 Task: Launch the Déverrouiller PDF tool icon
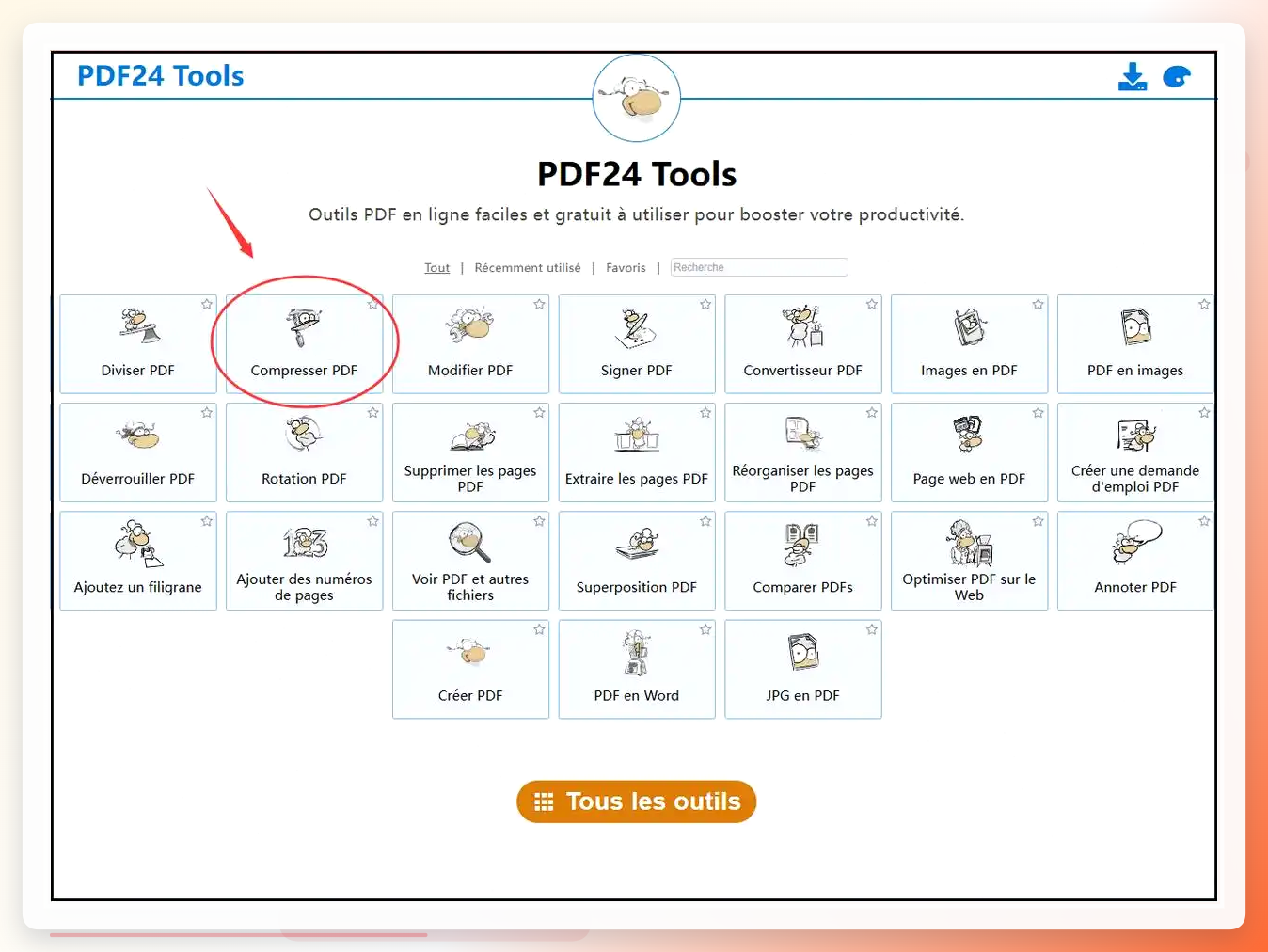pos(138,435)
